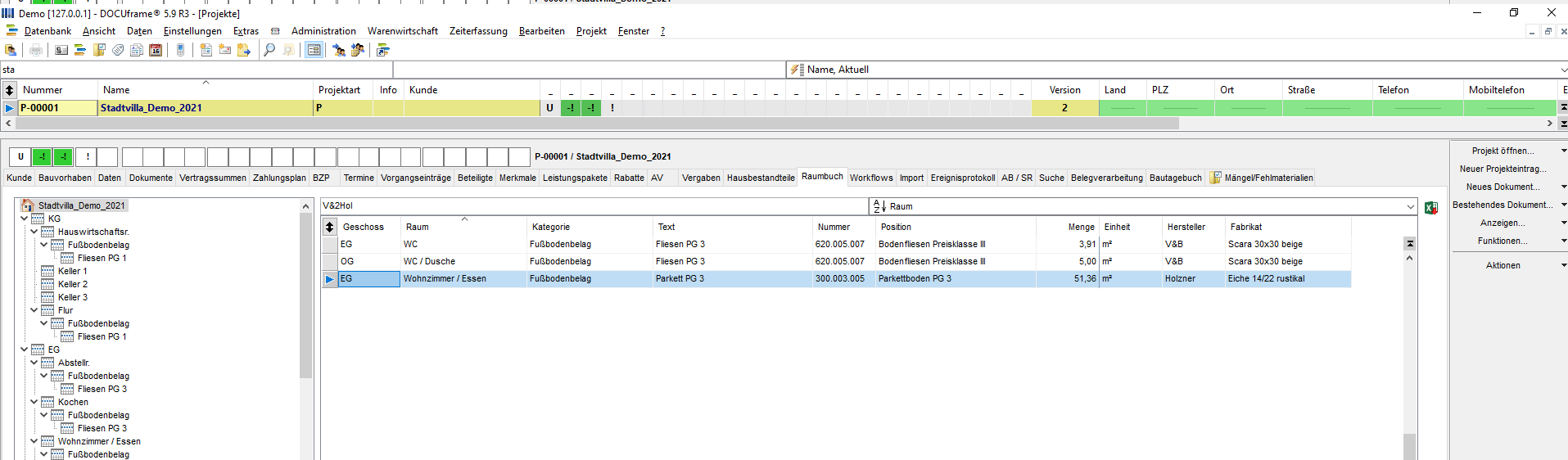This screenshot has width=1568, height=460.
Task: Click the U status cell in P-00001 row
Action: 549,107
